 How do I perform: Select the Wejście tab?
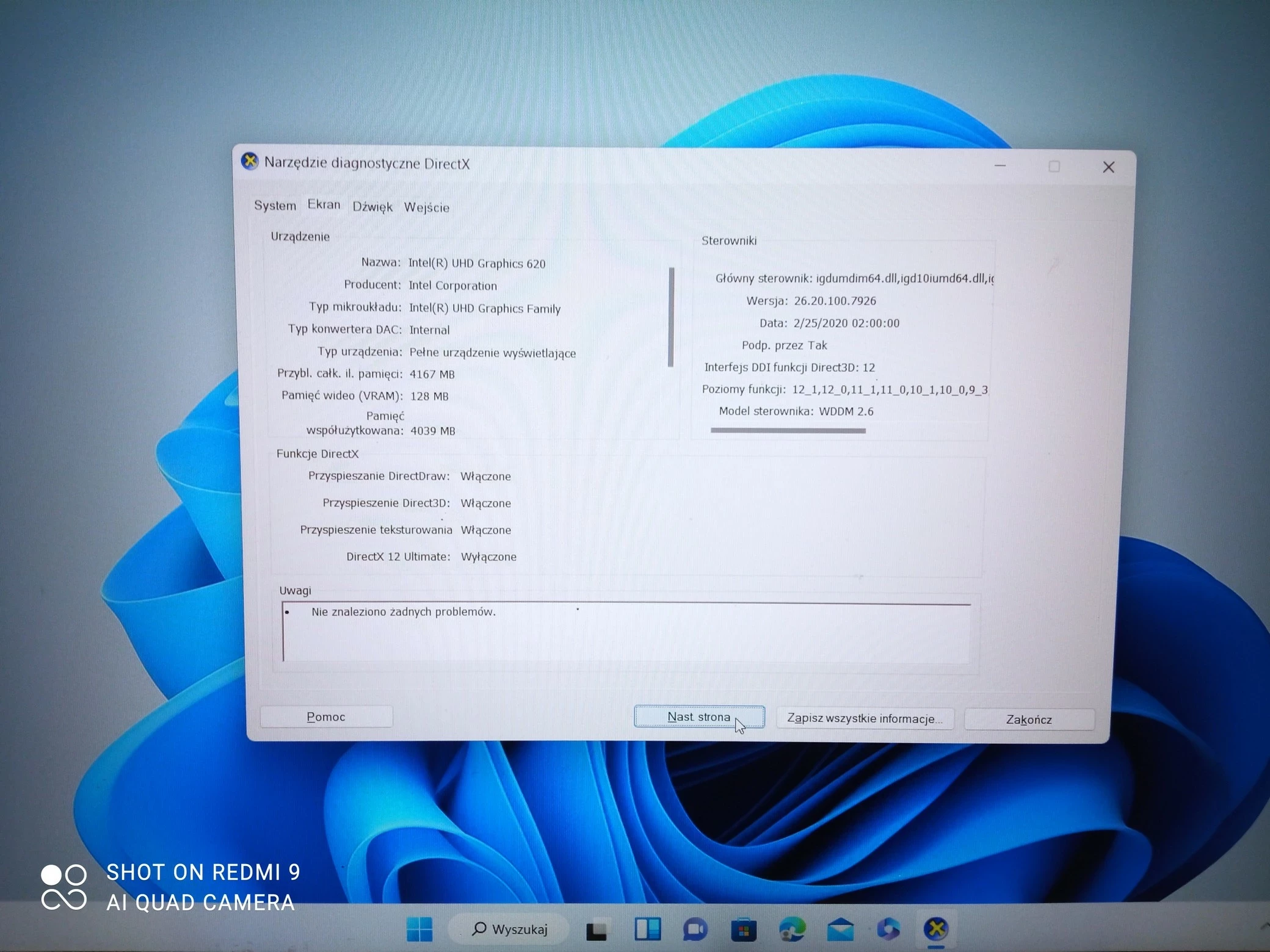point(426,207)
